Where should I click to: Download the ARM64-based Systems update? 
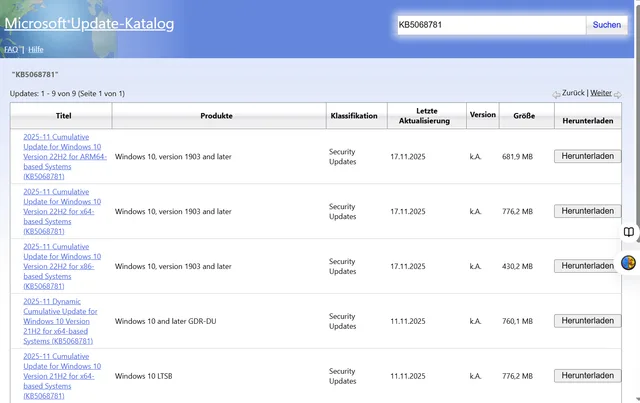[x=587, y=156]
